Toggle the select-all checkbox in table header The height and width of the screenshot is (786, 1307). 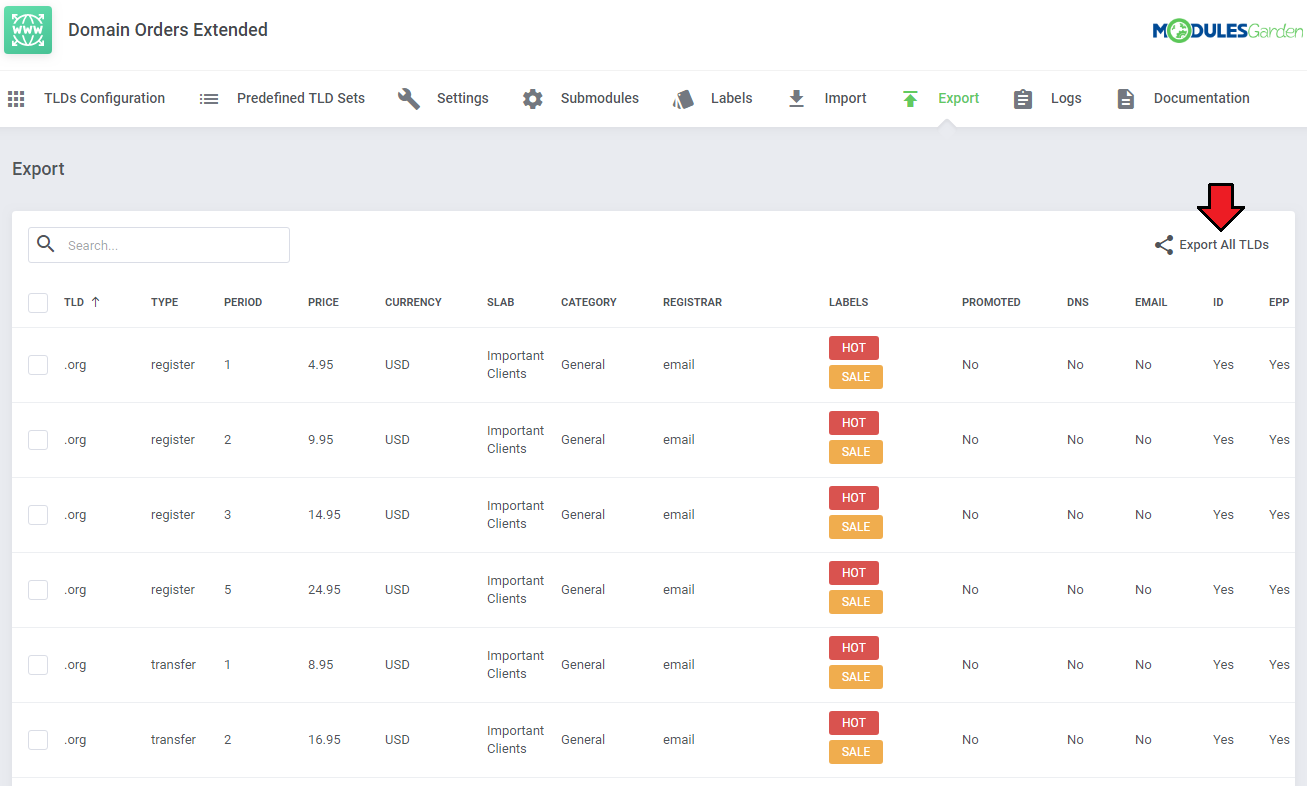point(38,302)
